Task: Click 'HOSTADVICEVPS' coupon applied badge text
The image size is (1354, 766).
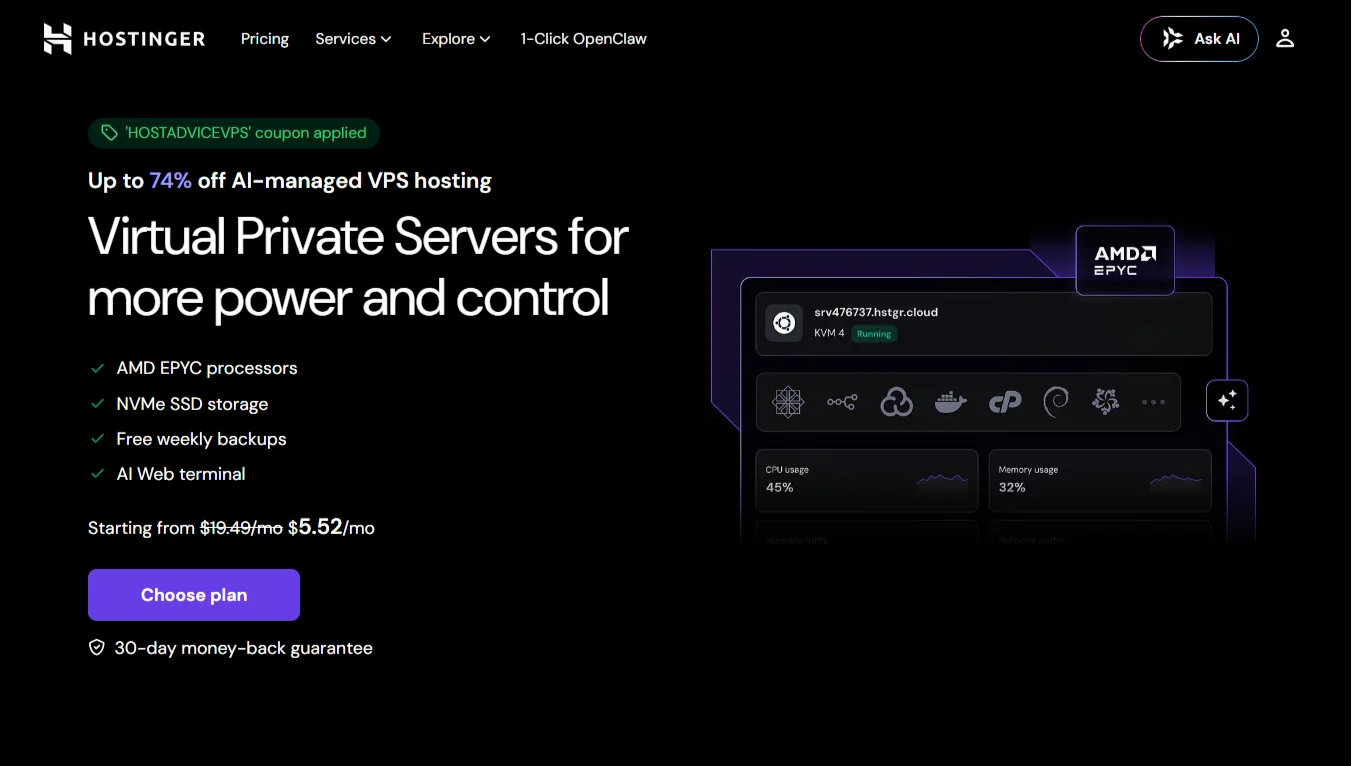Action: click(x=246, y=133)
